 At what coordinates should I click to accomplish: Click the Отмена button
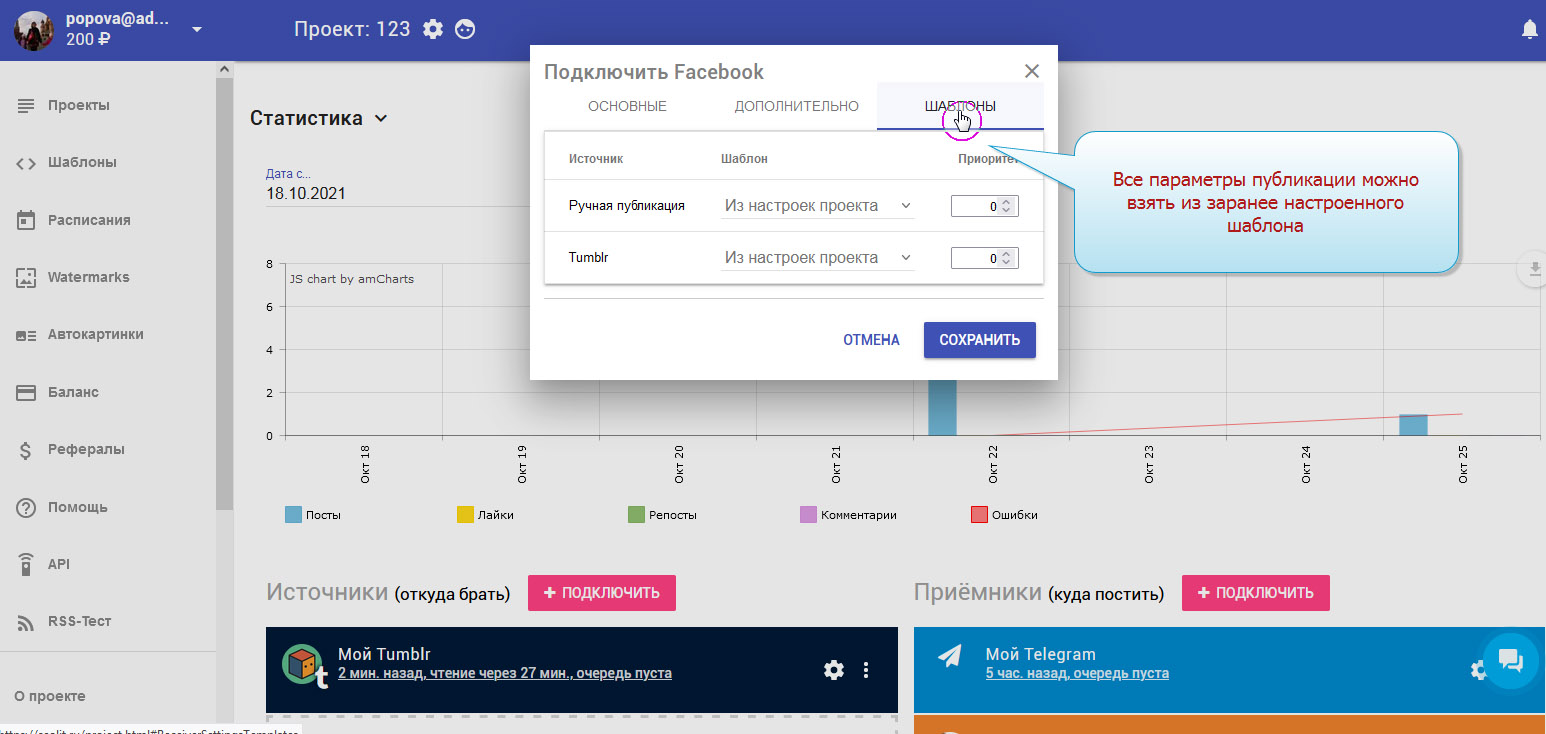pos(871,340)
